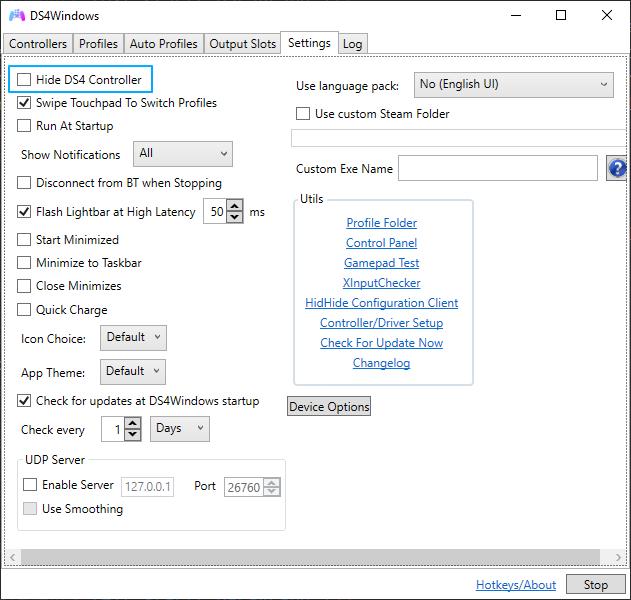This screenshot has width=631, height=600.
Task: Open the App Theme dropdown
Action: coord(133,372)
